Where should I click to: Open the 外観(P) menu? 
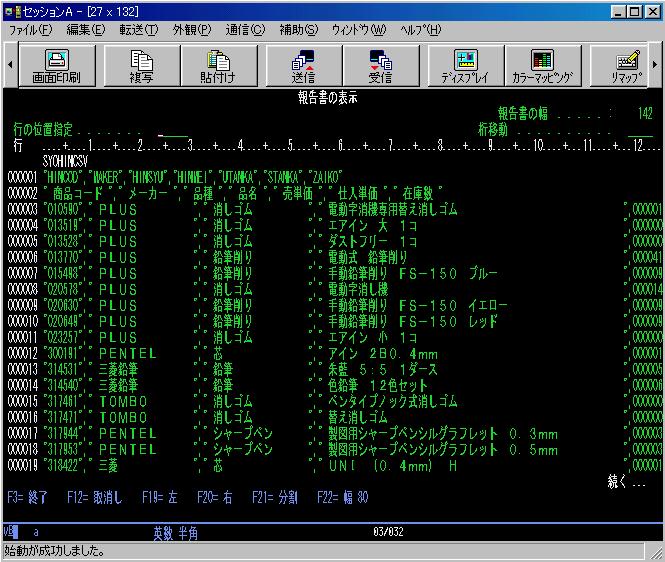(x=191, y=30)
